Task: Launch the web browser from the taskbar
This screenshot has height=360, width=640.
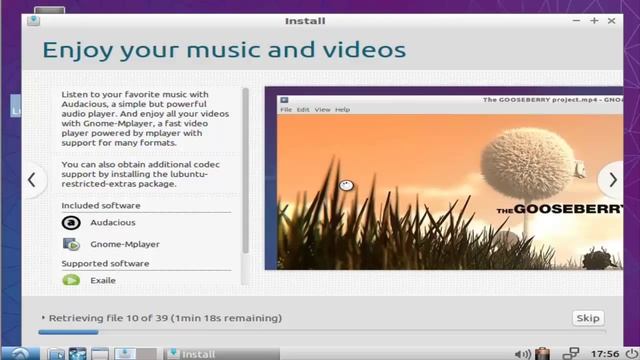Action: [x=78, y=353]
